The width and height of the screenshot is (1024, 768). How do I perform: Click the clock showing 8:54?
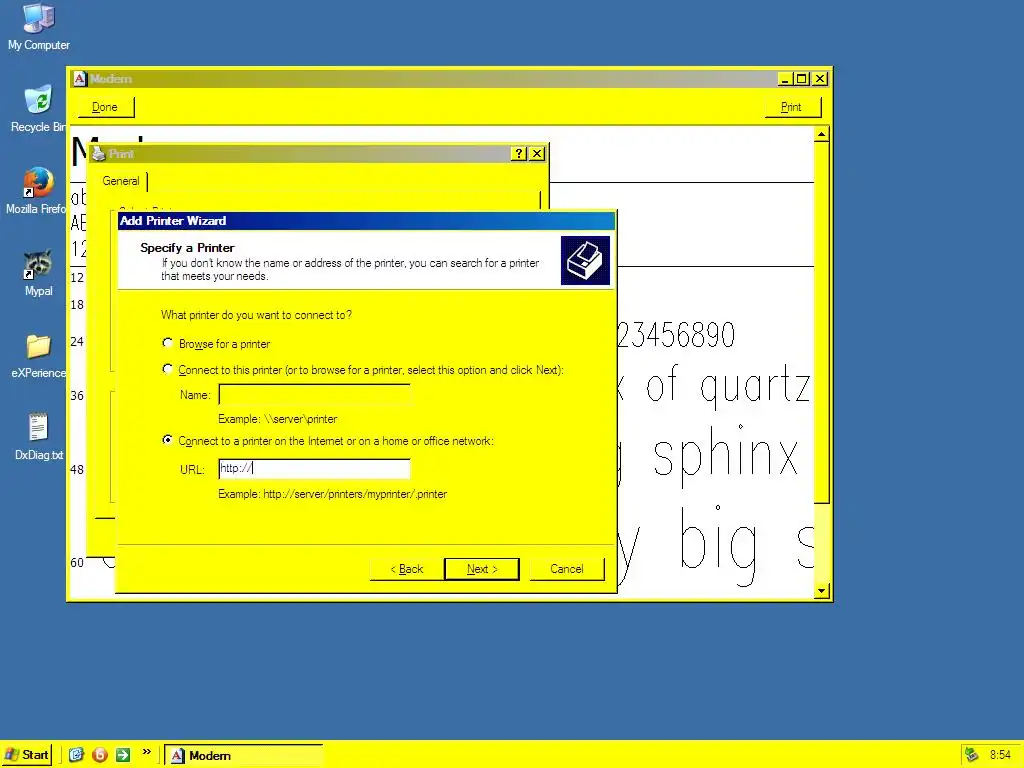pyautogui.click(x=1000, y=755)
